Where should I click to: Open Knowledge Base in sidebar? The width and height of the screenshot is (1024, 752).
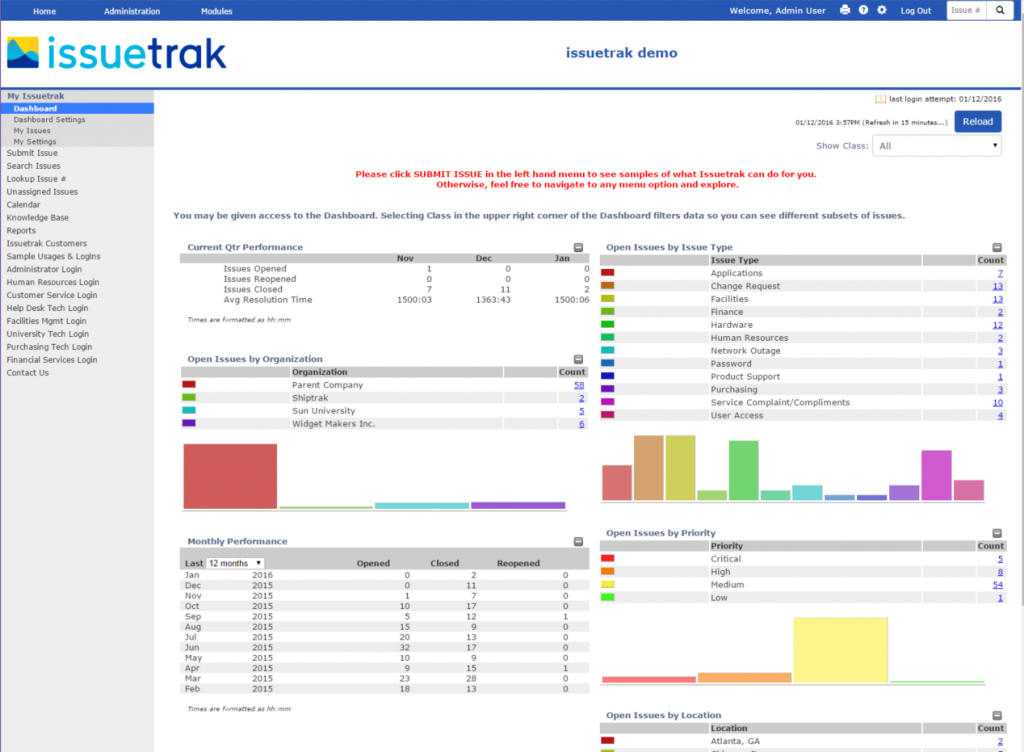37,218
